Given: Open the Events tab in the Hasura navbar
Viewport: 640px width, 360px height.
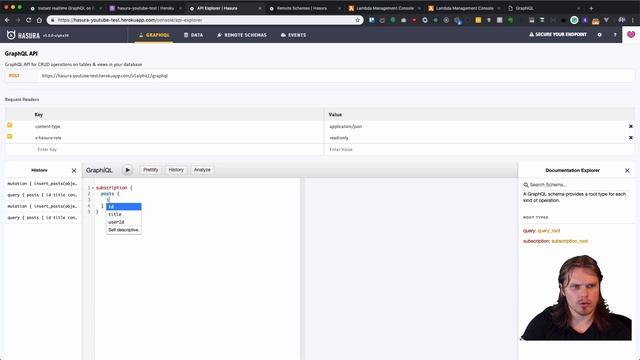Looking at the screenshot, I should [293, 35].
